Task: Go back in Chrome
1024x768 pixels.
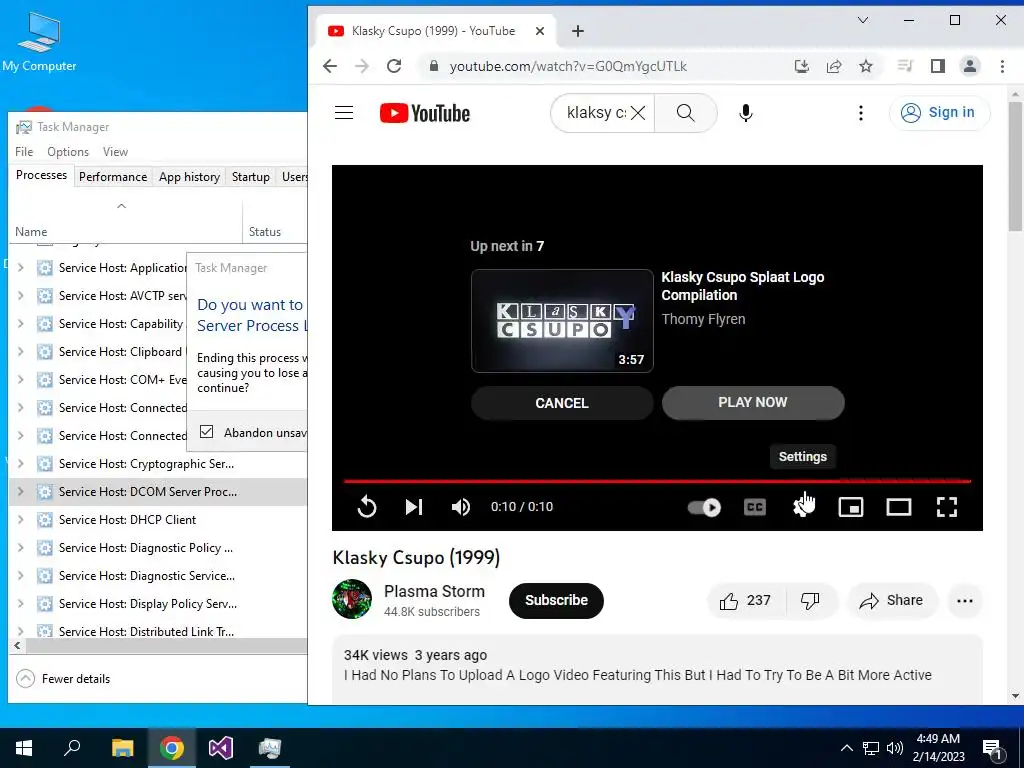Action: [330, 66]
